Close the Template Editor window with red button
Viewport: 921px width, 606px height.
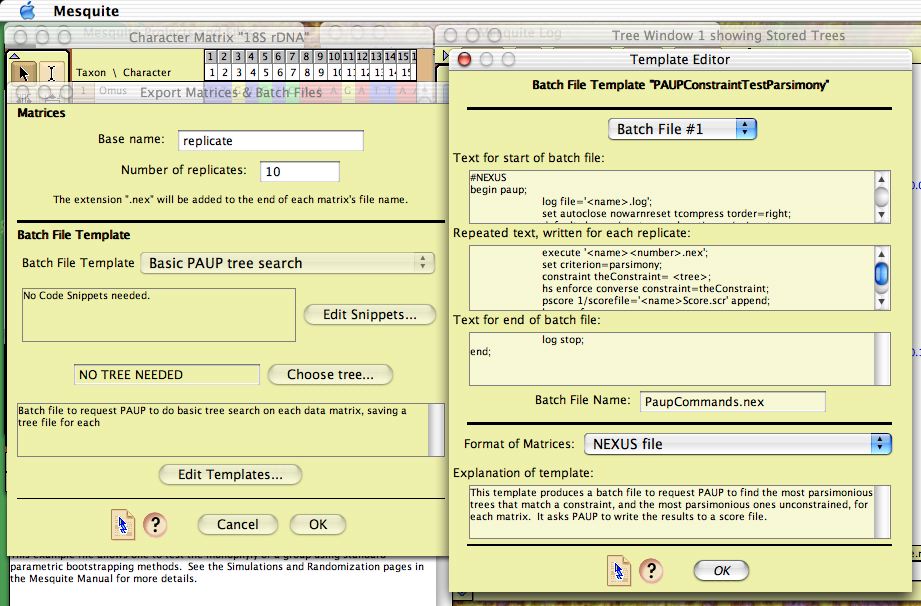click(464, 59)
